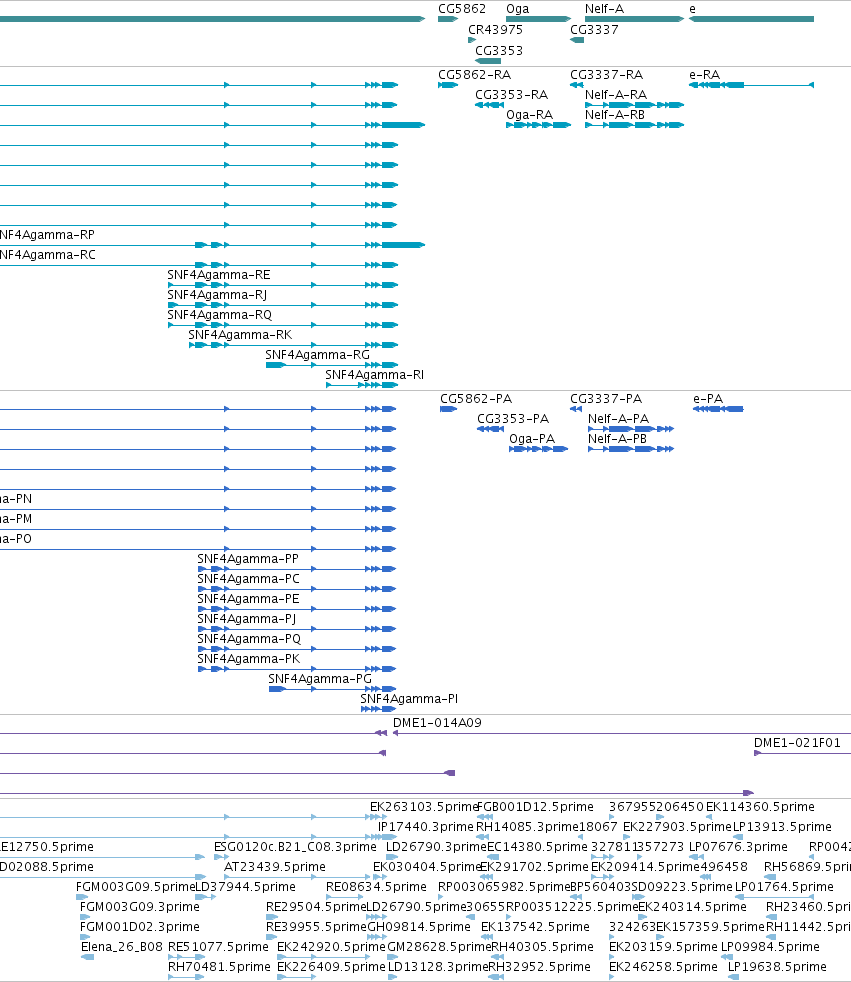Screen dimensions: 851x982
Task: Select the DME1-021F01 feature label
Action: [797, 743]
